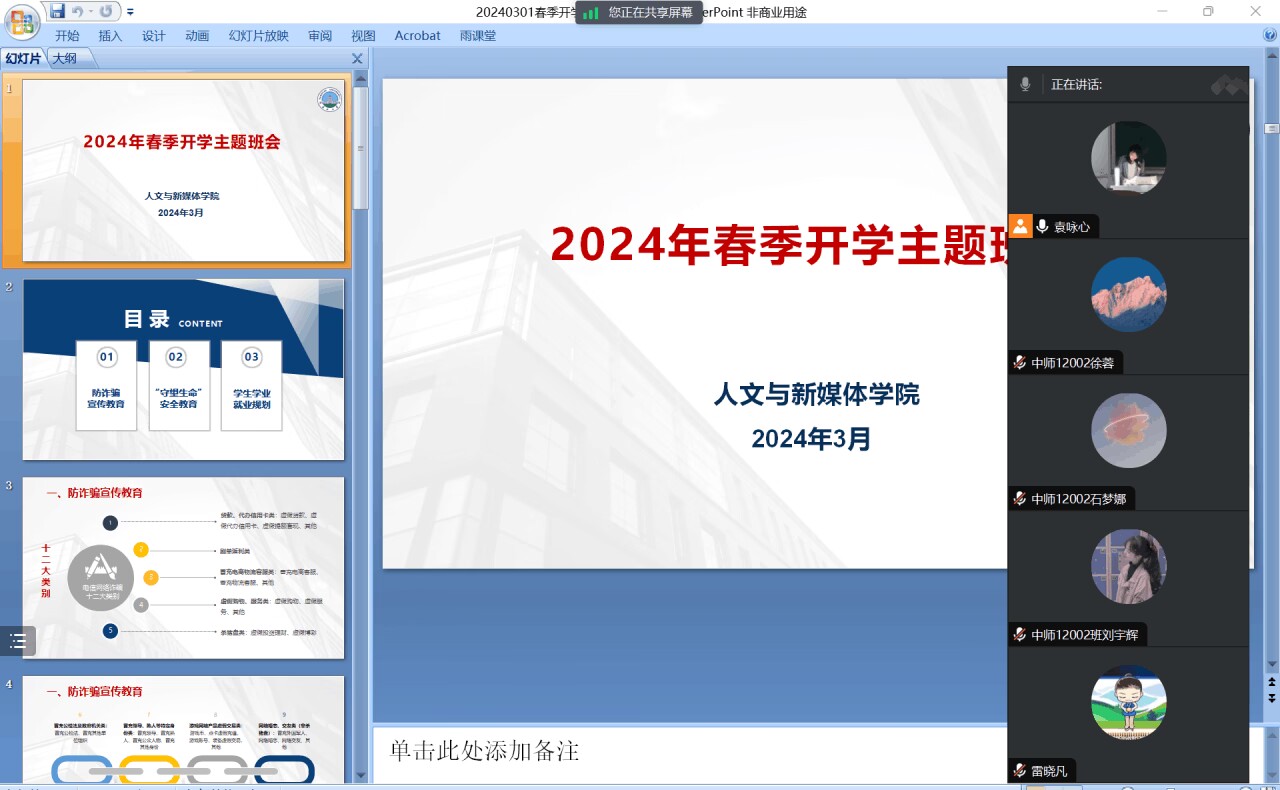Viewport: 1280px width, 790px height.
Task: Close the slide thumbnail pane
Action: 357,58
